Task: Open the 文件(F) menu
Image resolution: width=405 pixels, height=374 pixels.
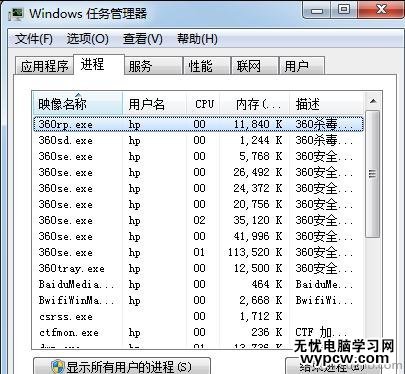Action: pyautogui.click(x=33, y=39)
